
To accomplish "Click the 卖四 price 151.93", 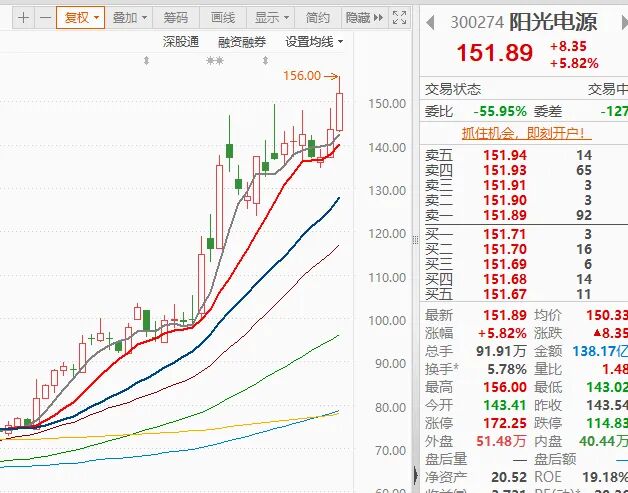I will pos(505,170).
